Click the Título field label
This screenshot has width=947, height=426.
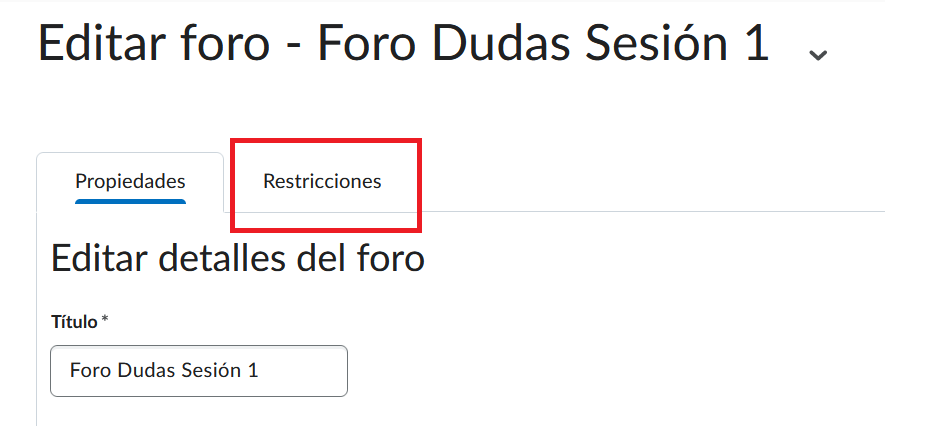coord(74,322)
